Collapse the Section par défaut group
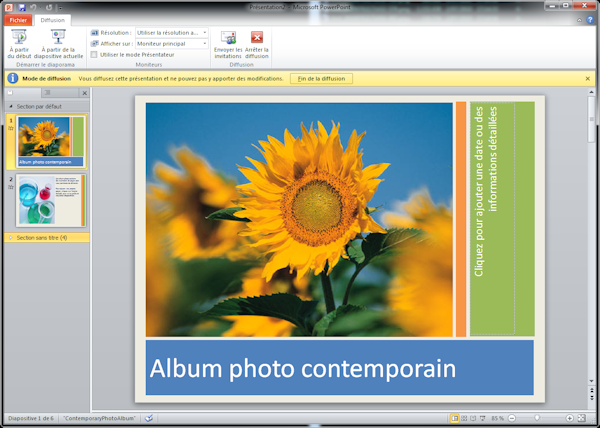 point(11,105)
